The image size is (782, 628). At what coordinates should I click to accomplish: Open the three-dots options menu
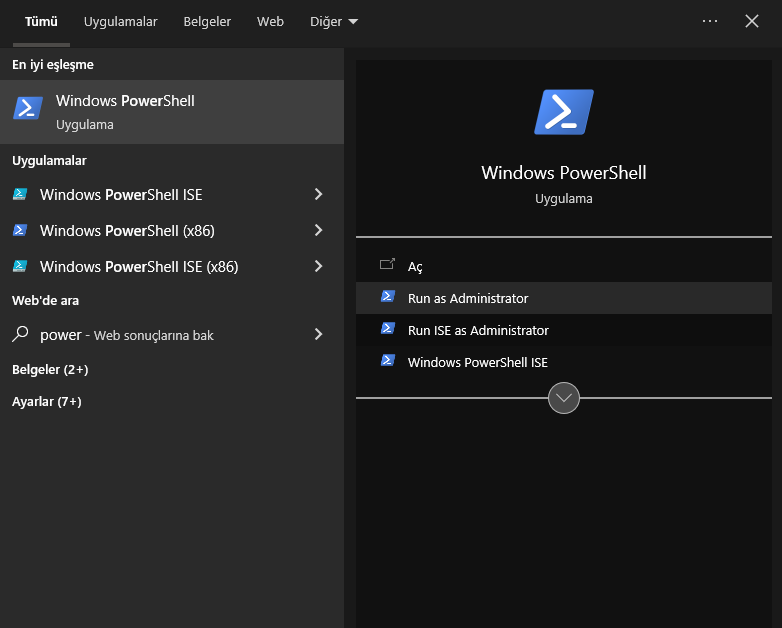pos(710,21)
